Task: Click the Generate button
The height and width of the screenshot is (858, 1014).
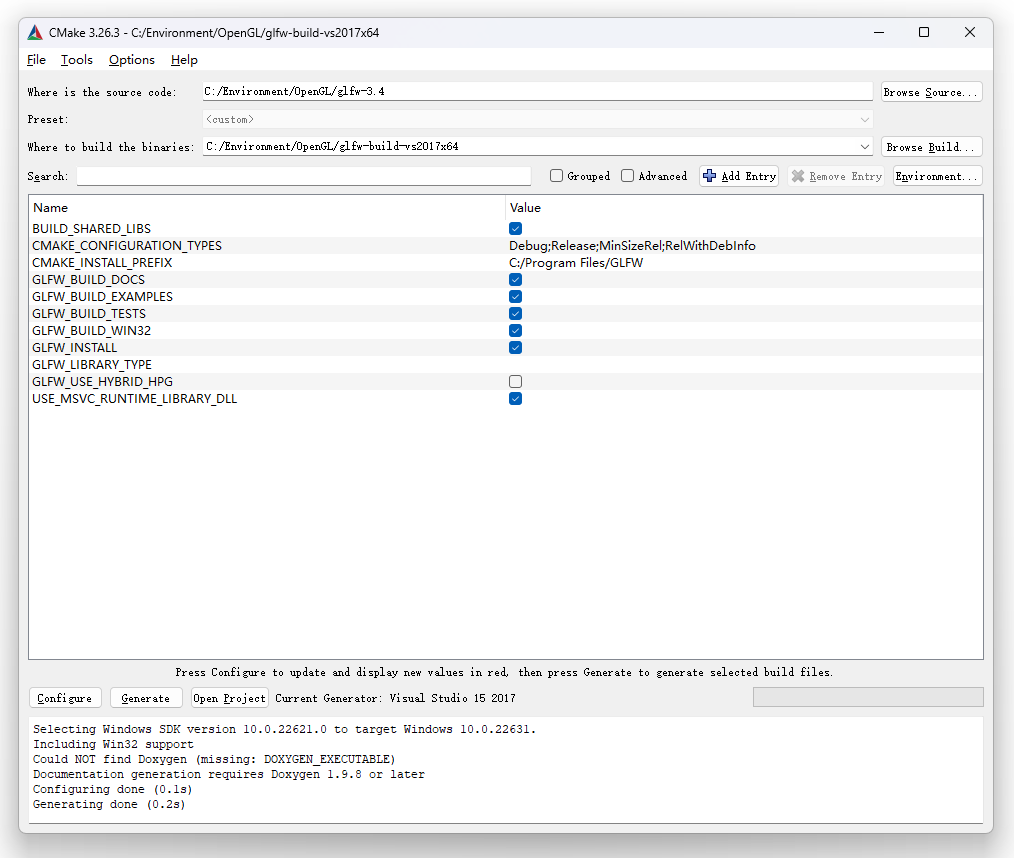Action: click(146, 698)
